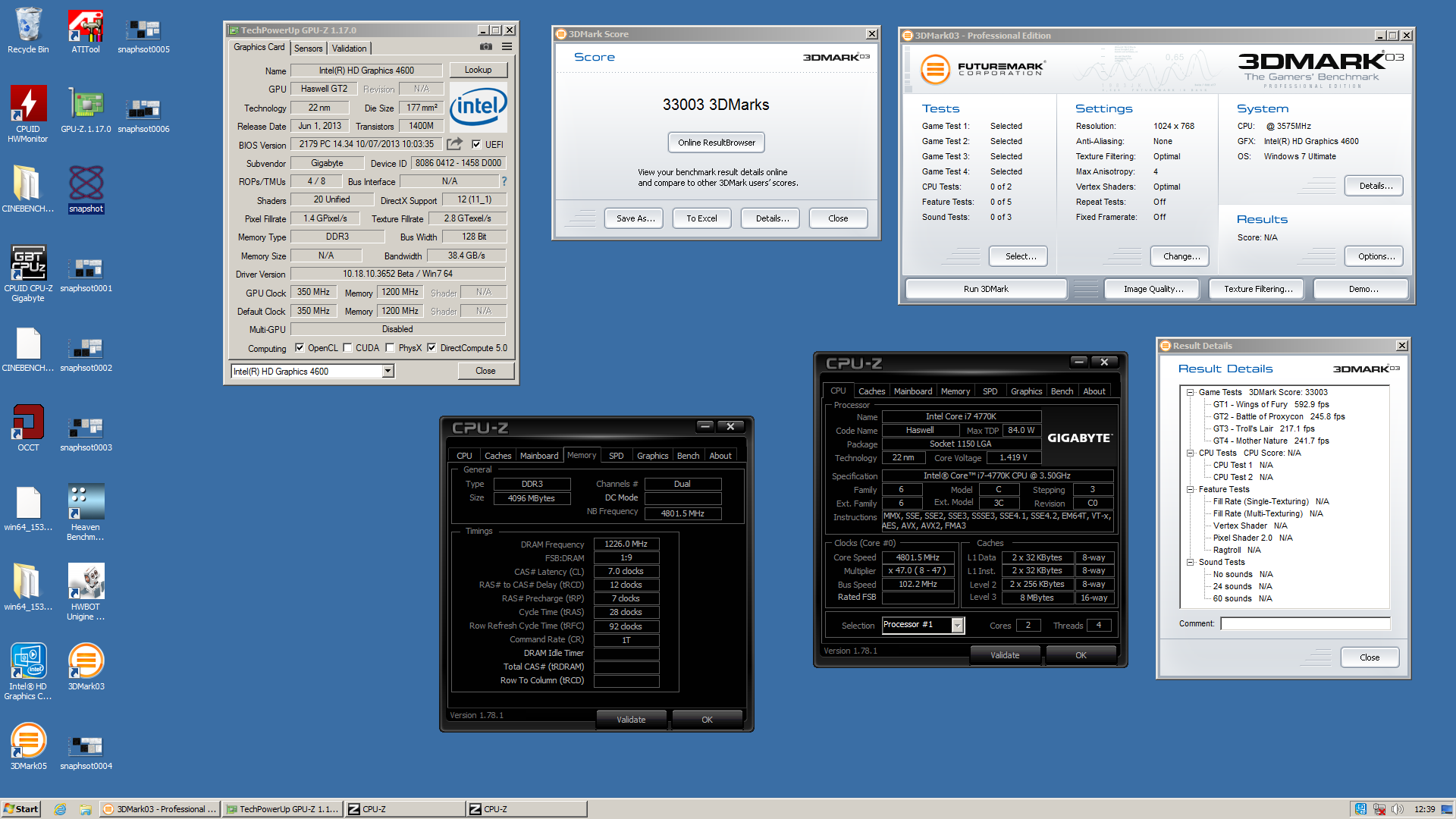Click Start button on taskbar
Viewport: 1456px width, 819px height.
coord(21,809)
